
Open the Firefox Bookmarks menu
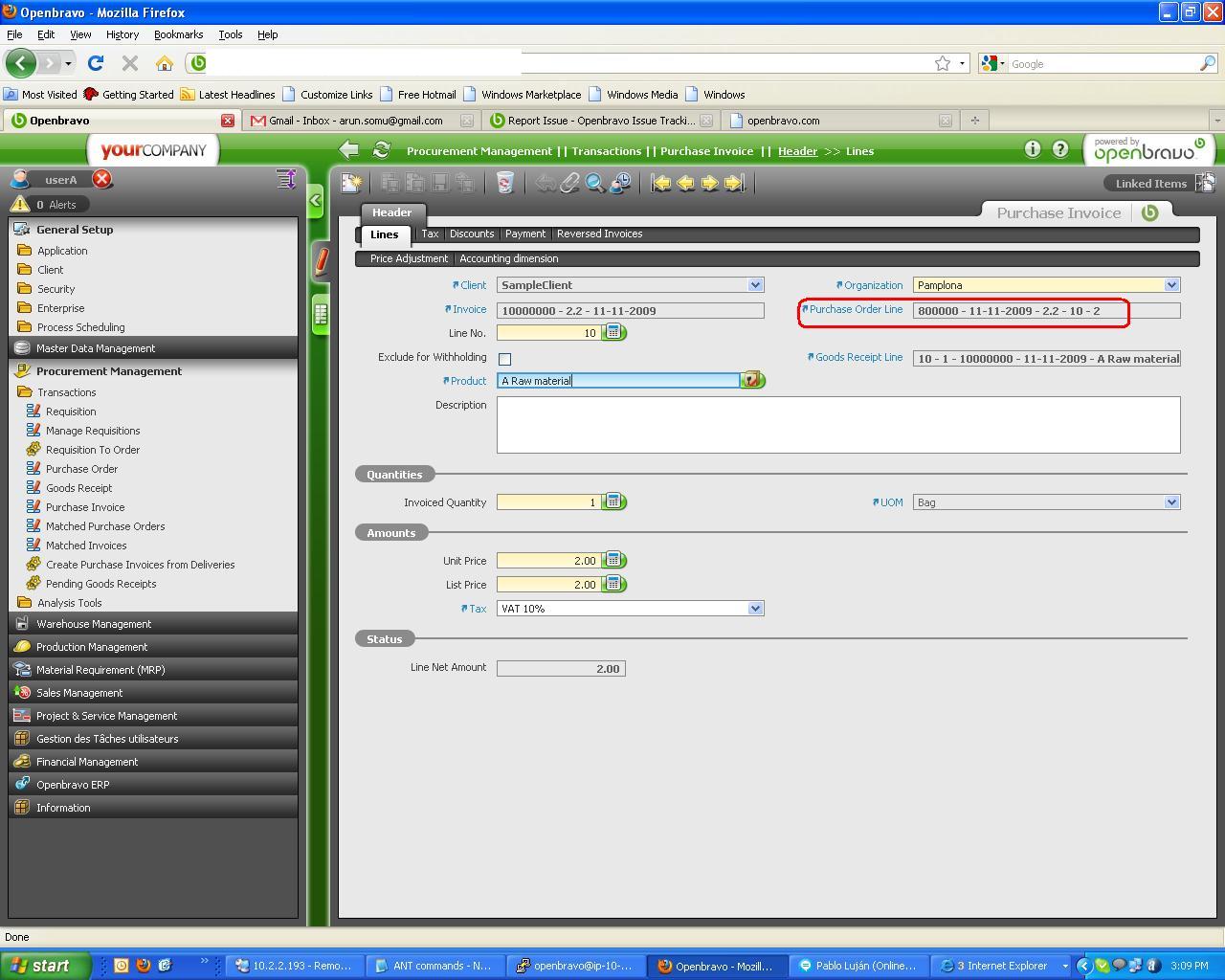pos(178,34)
